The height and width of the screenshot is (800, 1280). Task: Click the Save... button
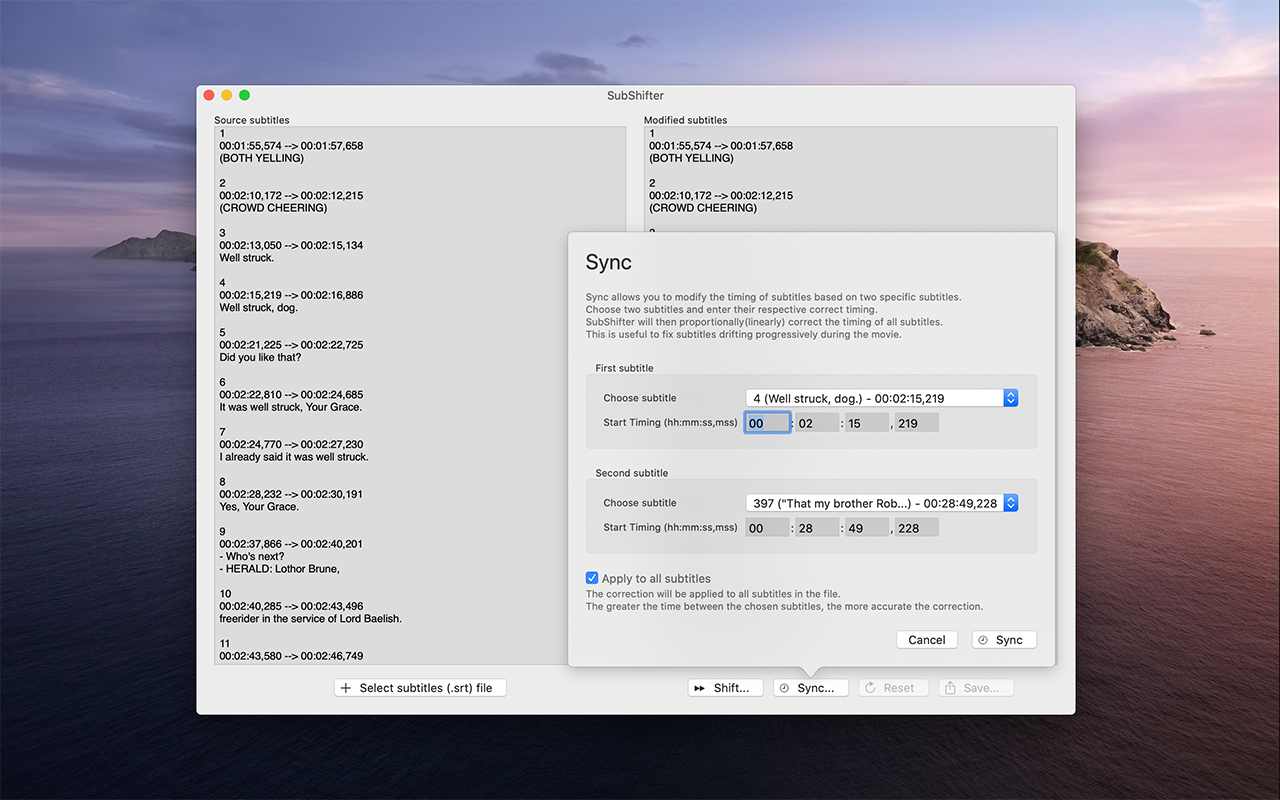click(976, 688)
